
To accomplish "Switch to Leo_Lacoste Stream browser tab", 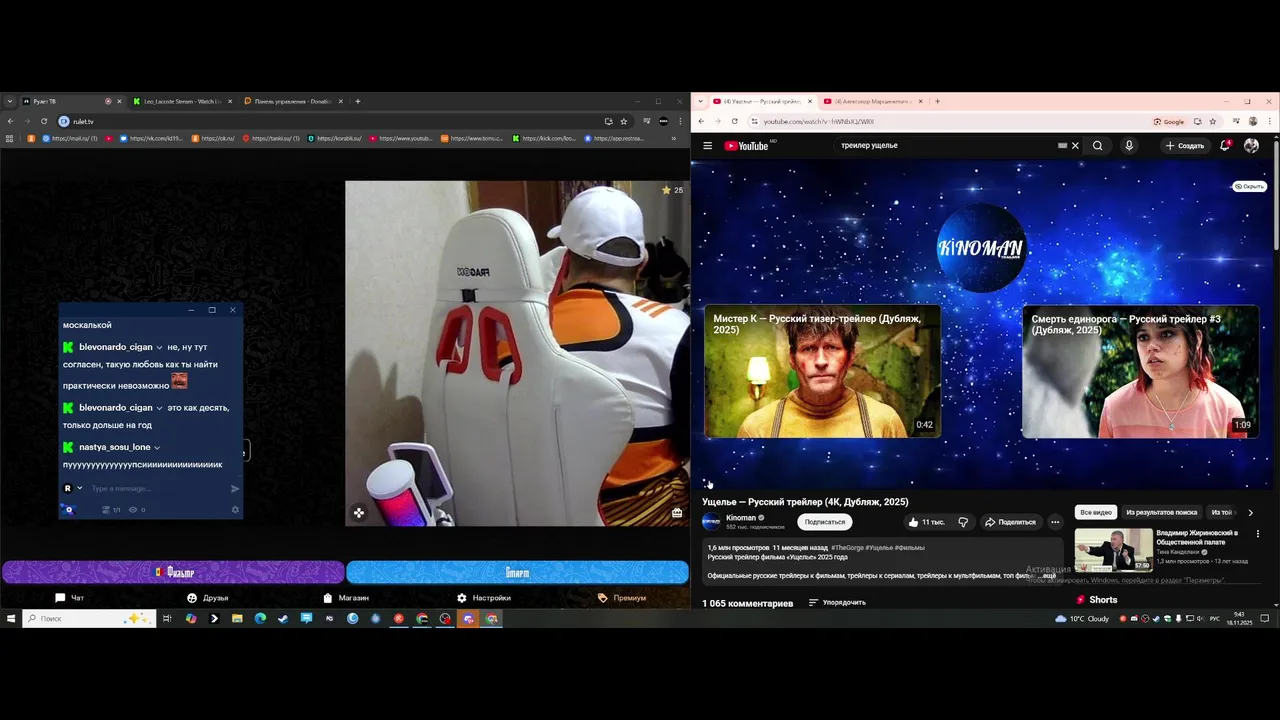I will click(182, 101).
